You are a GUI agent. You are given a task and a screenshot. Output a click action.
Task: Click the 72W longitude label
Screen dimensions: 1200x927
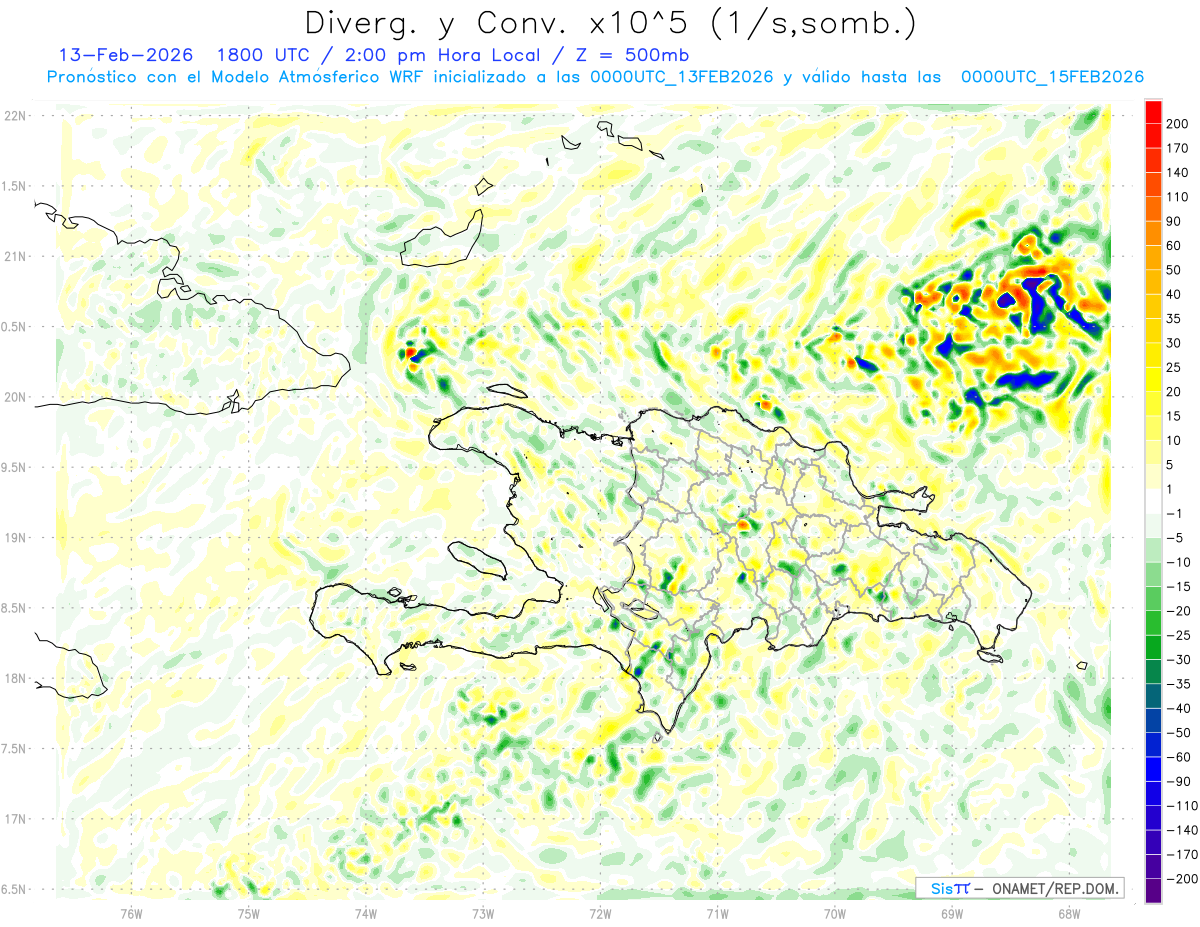600,912
